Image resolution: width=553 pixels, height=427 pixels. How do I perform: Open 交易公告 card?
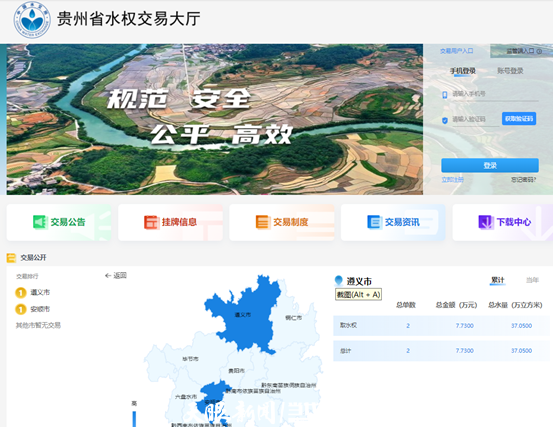coord(59,222)
